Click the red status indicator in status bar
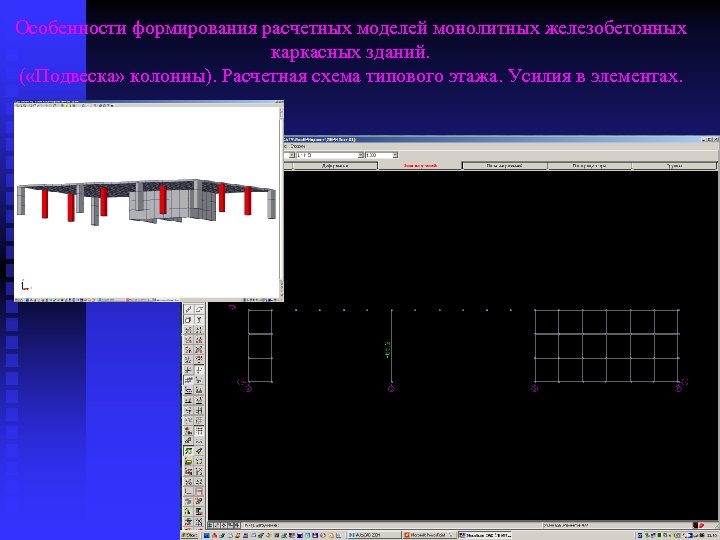Image resolution: width=720 pixels, height=540 pixels. [x=701, y=525]
